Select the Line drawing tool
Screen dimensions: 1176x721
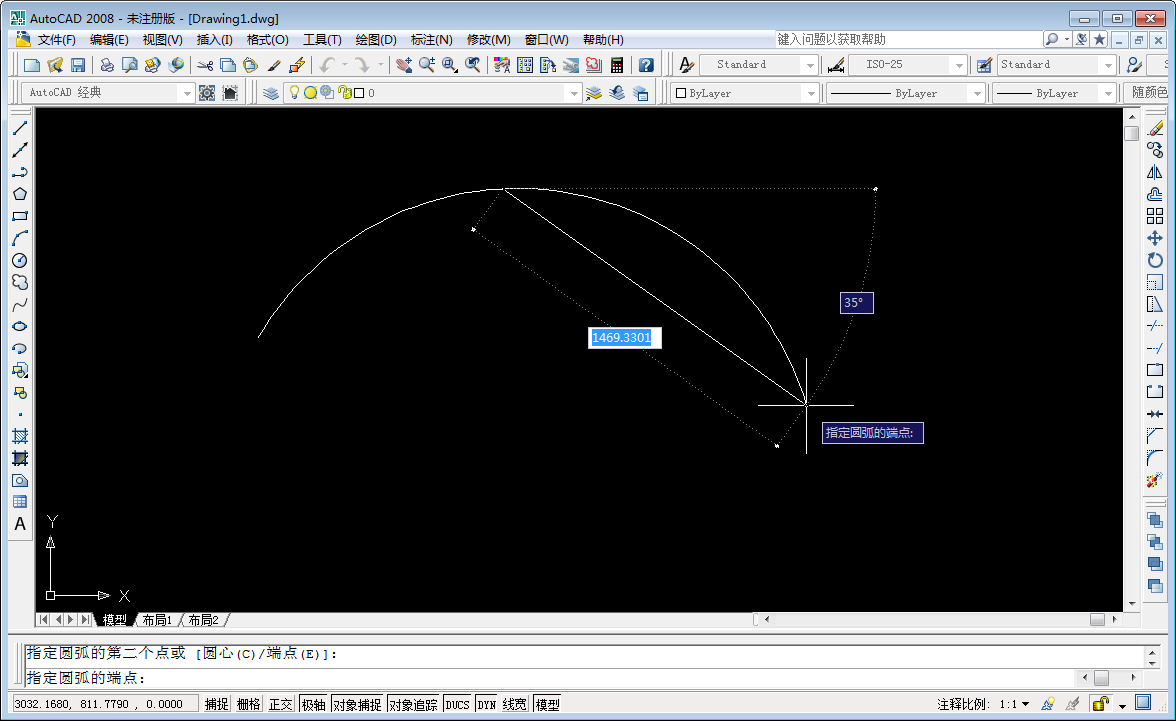pyautogui.click(x=19, y=127)
